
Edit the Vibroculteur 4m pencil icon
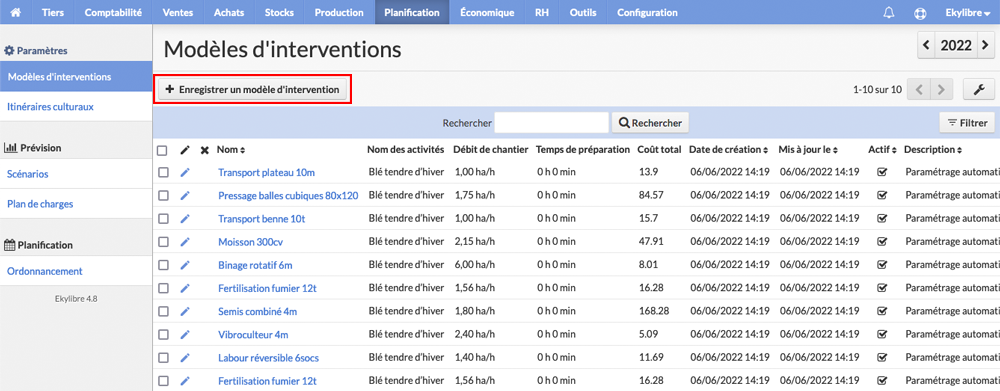pos(185,334)
